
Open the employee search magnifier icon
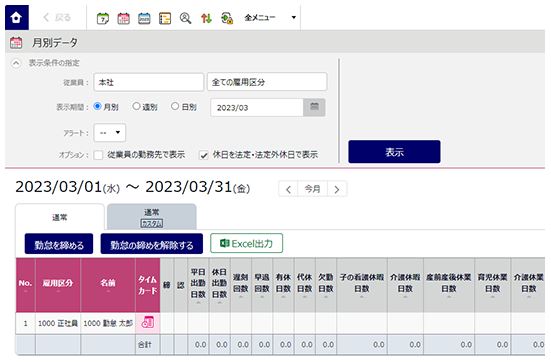click(186, 18)
